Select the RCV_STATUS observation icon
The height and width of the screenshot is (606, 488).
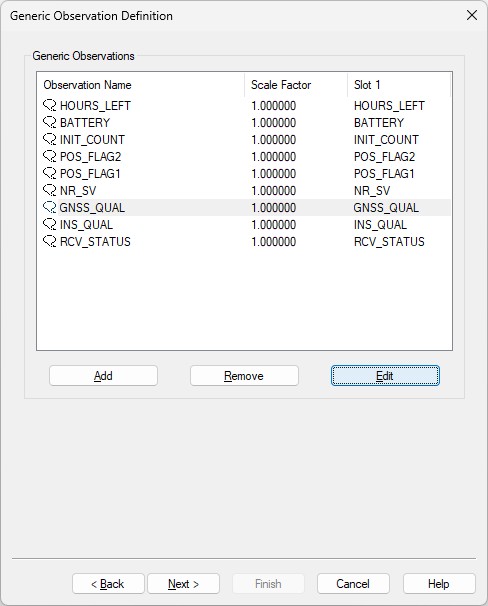point(49,241)
